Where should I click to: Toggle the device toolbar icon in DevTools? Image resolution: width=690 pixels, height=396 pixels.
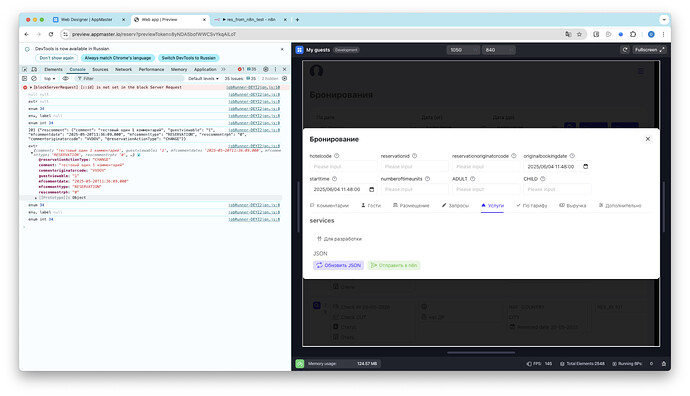coord(34,70)
